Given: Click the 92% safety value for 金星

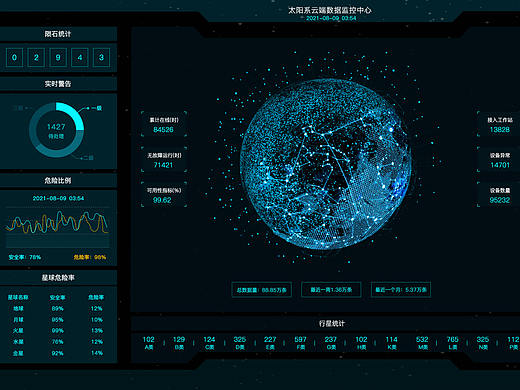Looking at the screenshot, I should [x=57, y=353].
